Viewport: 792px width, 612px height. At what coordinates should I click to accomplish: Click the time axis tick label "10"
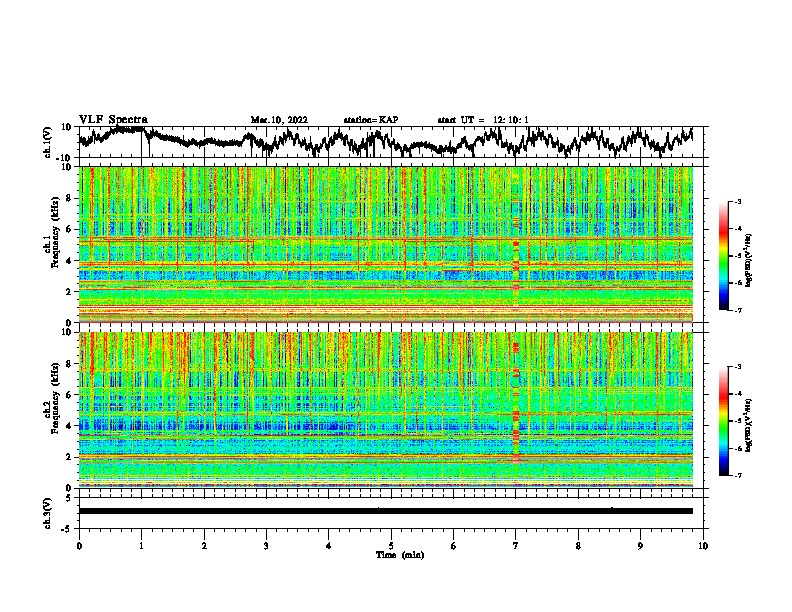click(x=703, y=546)
